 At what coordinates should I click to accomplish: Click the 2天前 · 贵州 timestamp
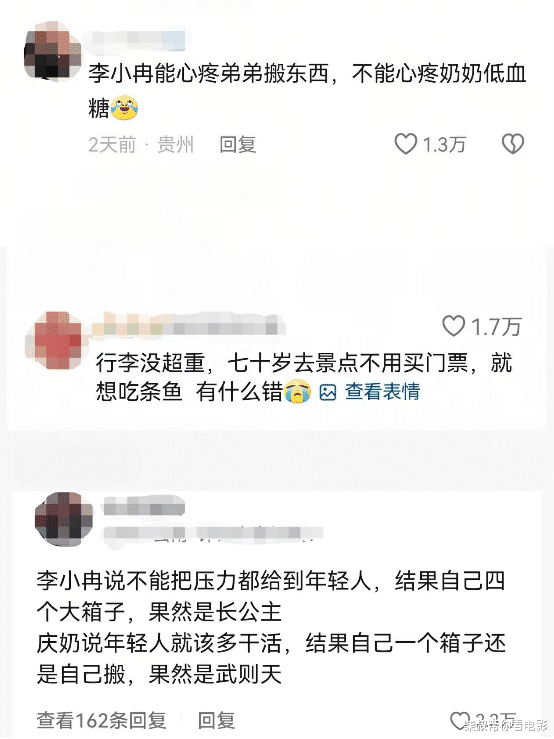tap(141, 145)
